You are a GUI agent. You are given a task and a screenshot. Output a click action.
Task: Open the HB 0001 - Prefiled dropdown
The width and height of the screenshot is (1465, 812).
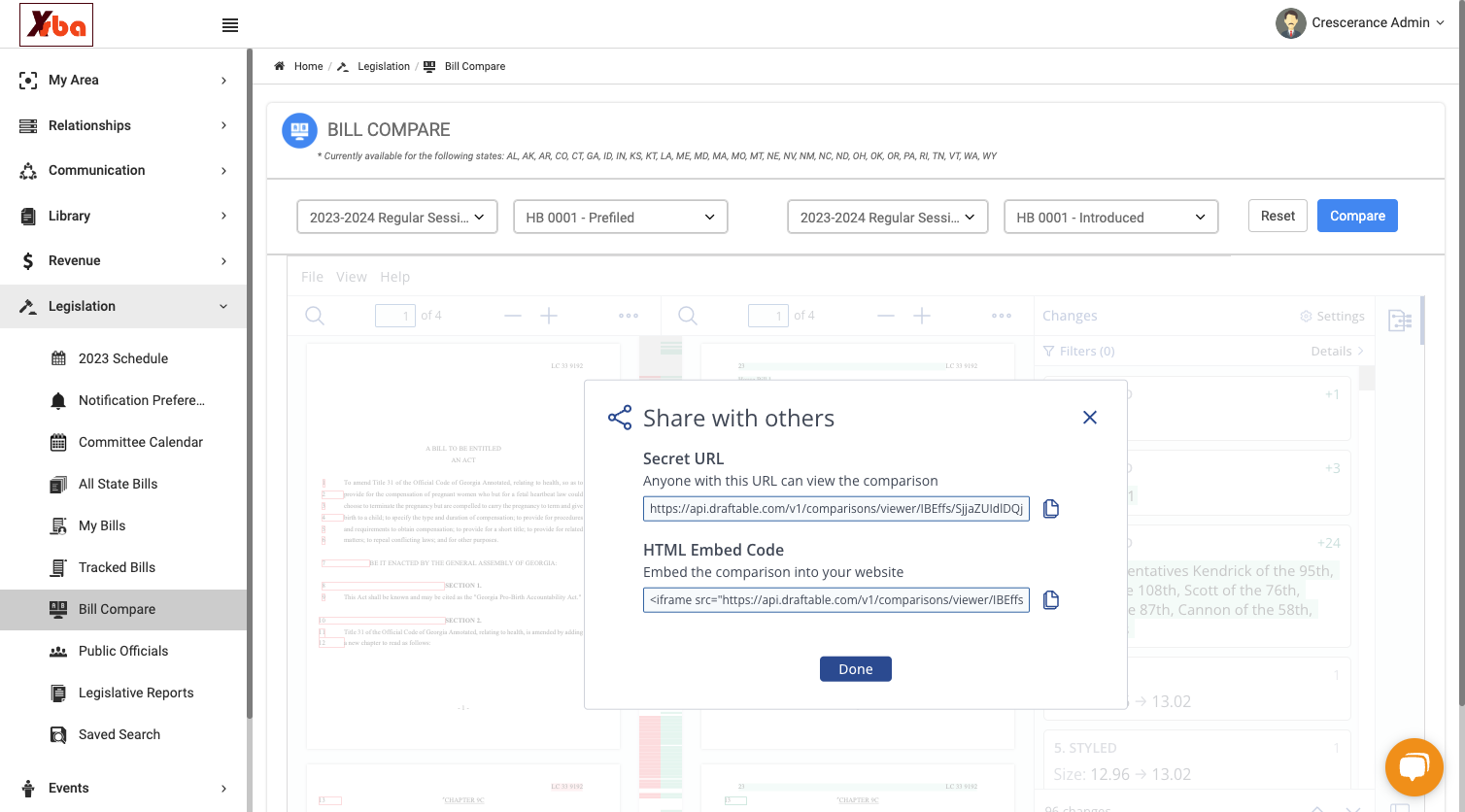click(620, 217)
